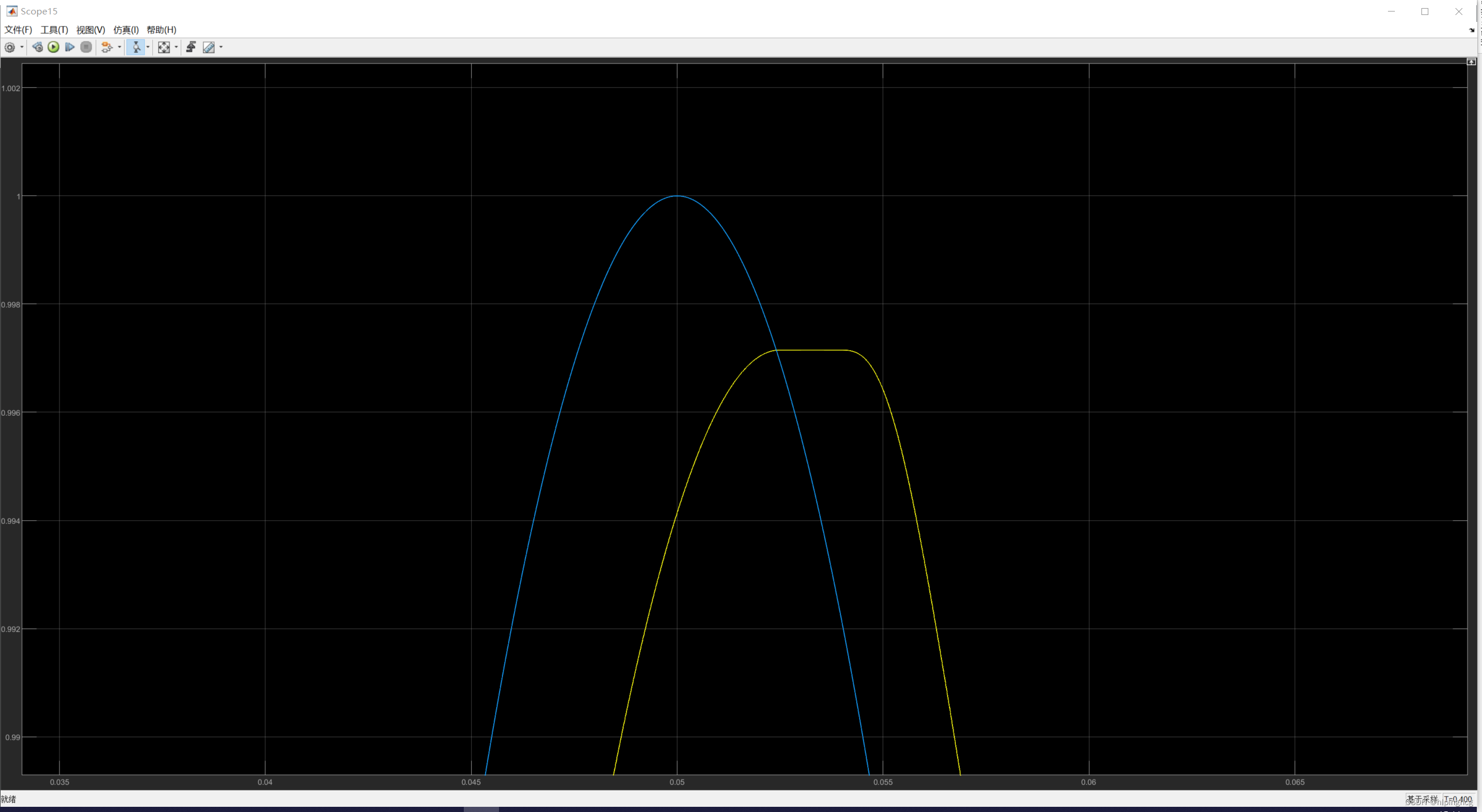Maximize the Scope15 window
This screenshot has height=812, width=1482.
tap(1425, 11)
